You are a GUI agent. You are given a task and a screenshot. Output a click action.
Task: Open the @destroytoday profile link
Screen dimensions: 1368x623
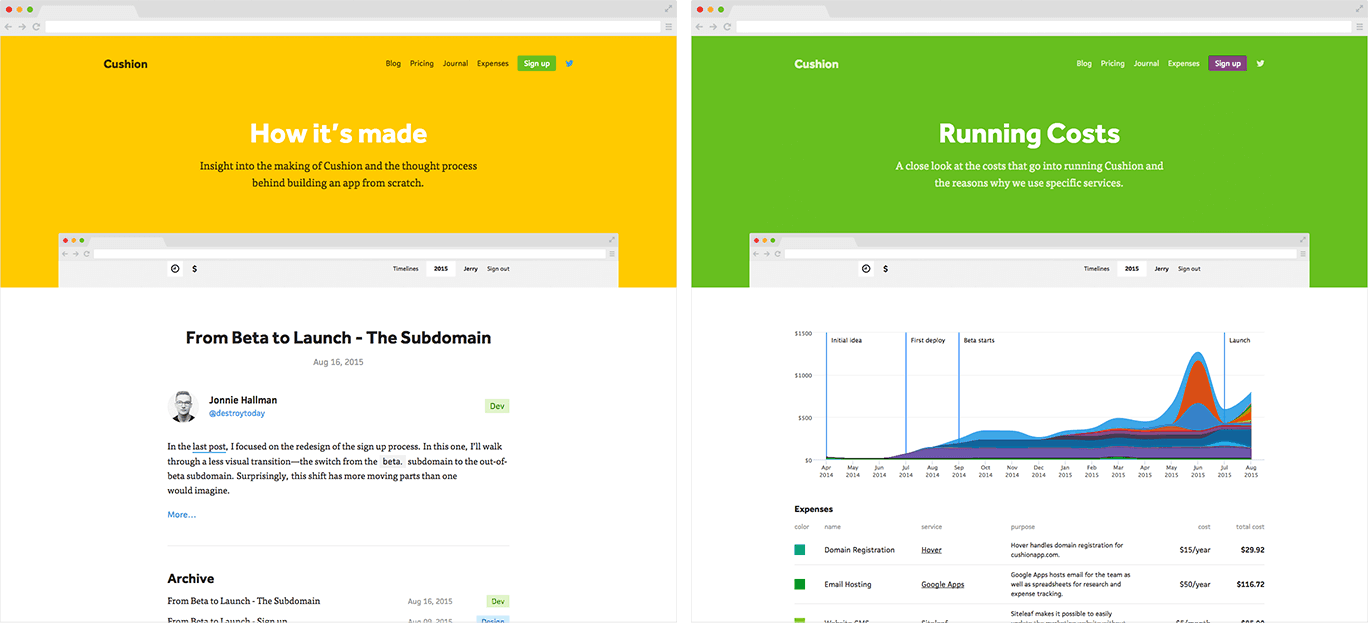coord(237,413)
